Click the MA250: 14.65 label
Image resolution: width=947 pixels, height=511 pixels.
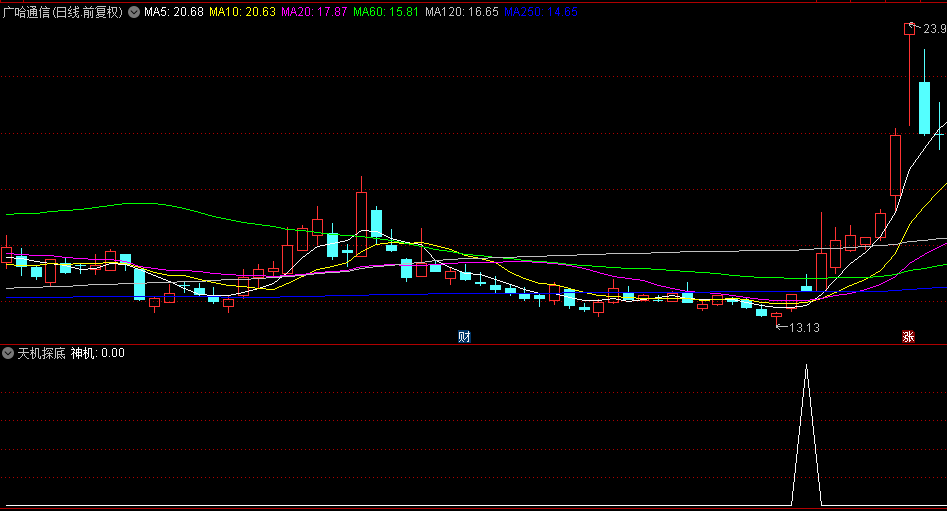tap(541, 12)
